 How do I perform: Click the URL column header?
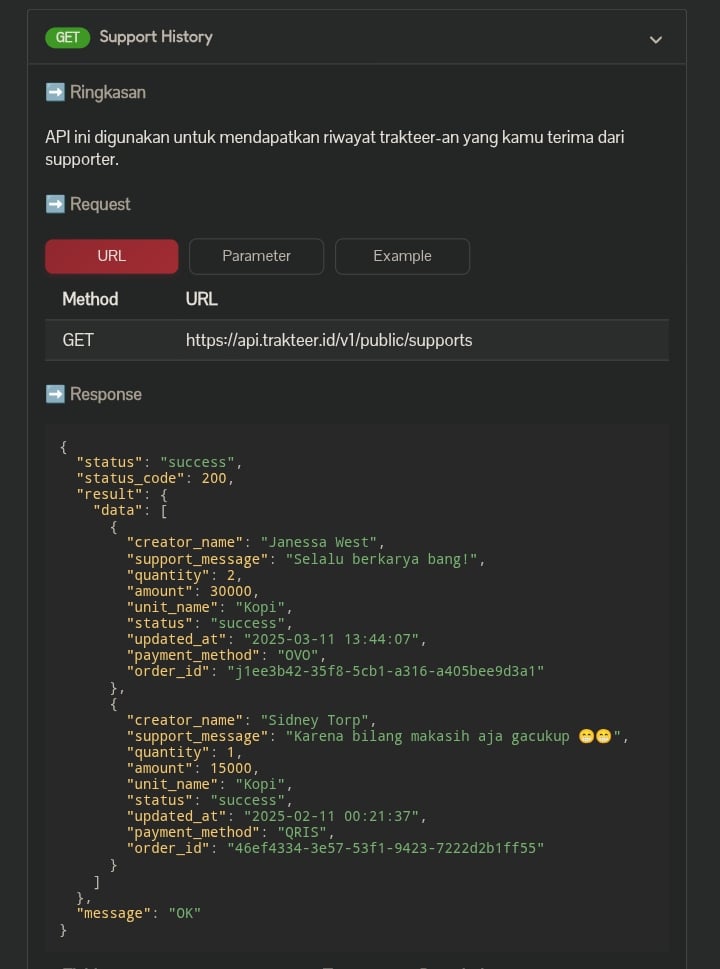[201, 299]
